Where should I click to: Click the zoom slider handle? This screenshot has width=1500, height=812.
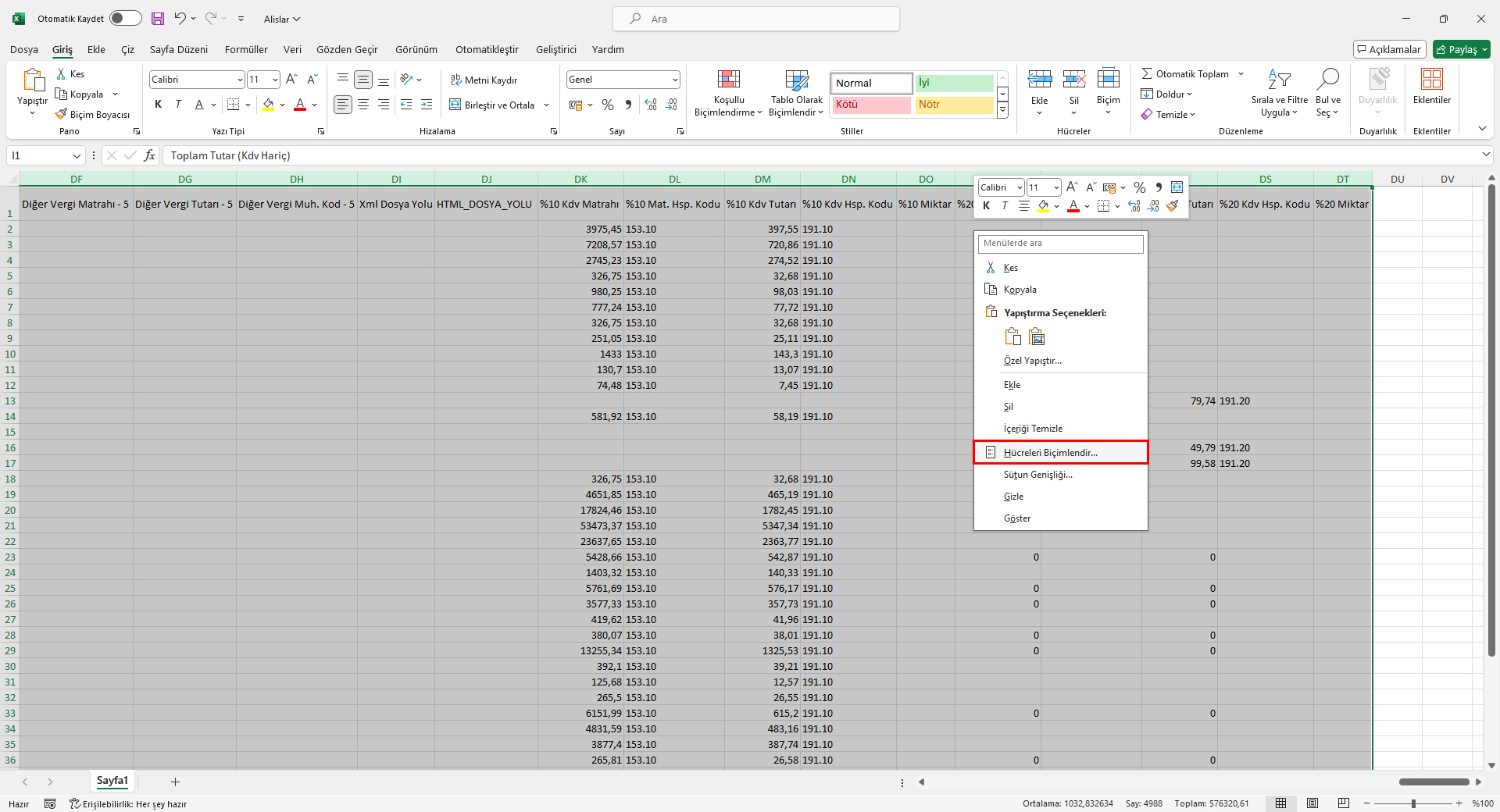(x=1413, y=803)
